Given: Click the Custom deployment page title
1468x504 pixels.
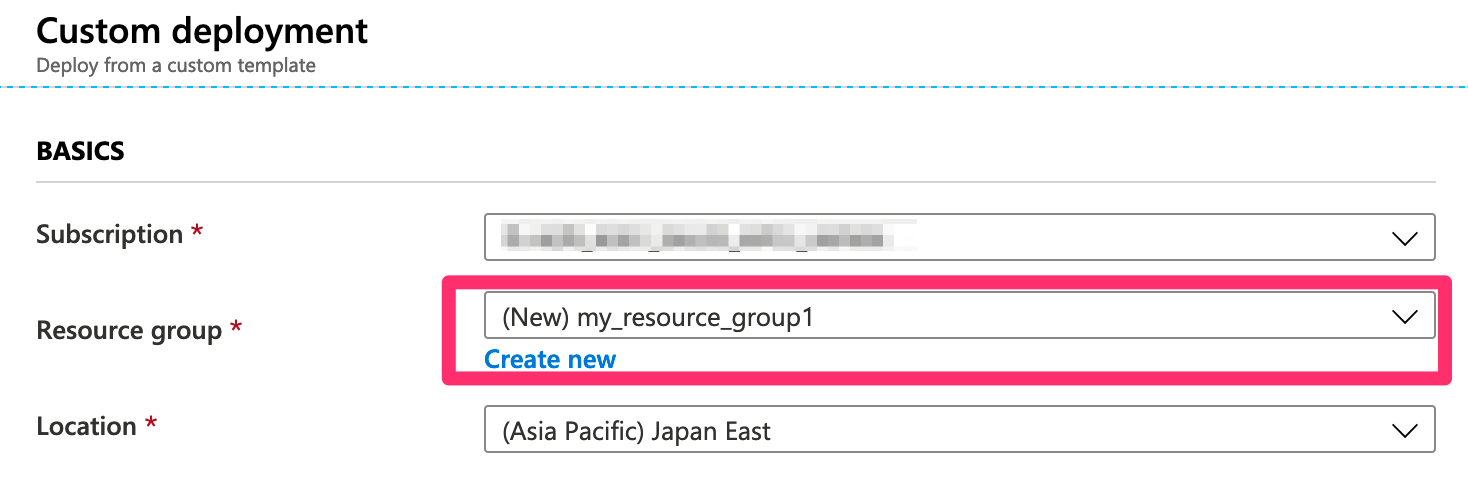Looking at the screenshot, I should pyautogui.click(x=202, y=31).
